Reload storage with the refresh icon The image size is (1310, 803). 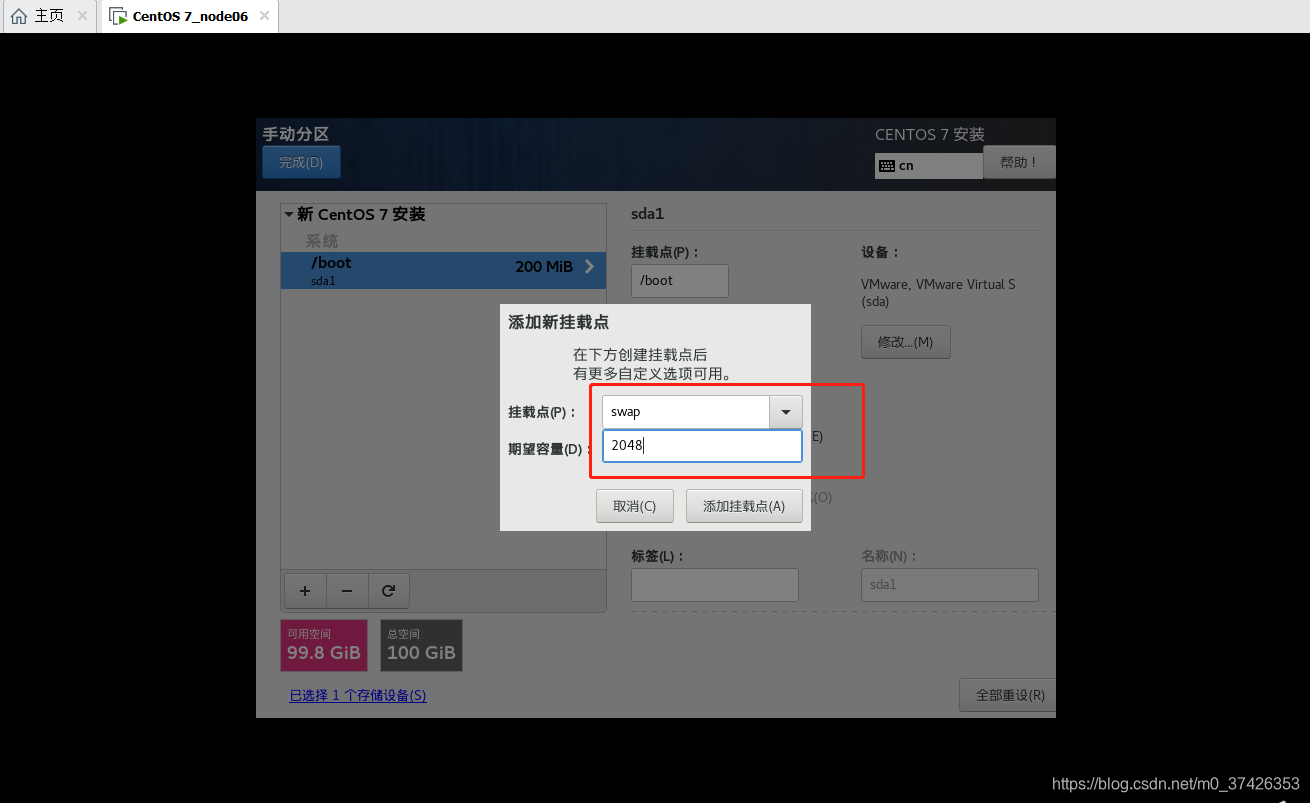coord(388,591)
